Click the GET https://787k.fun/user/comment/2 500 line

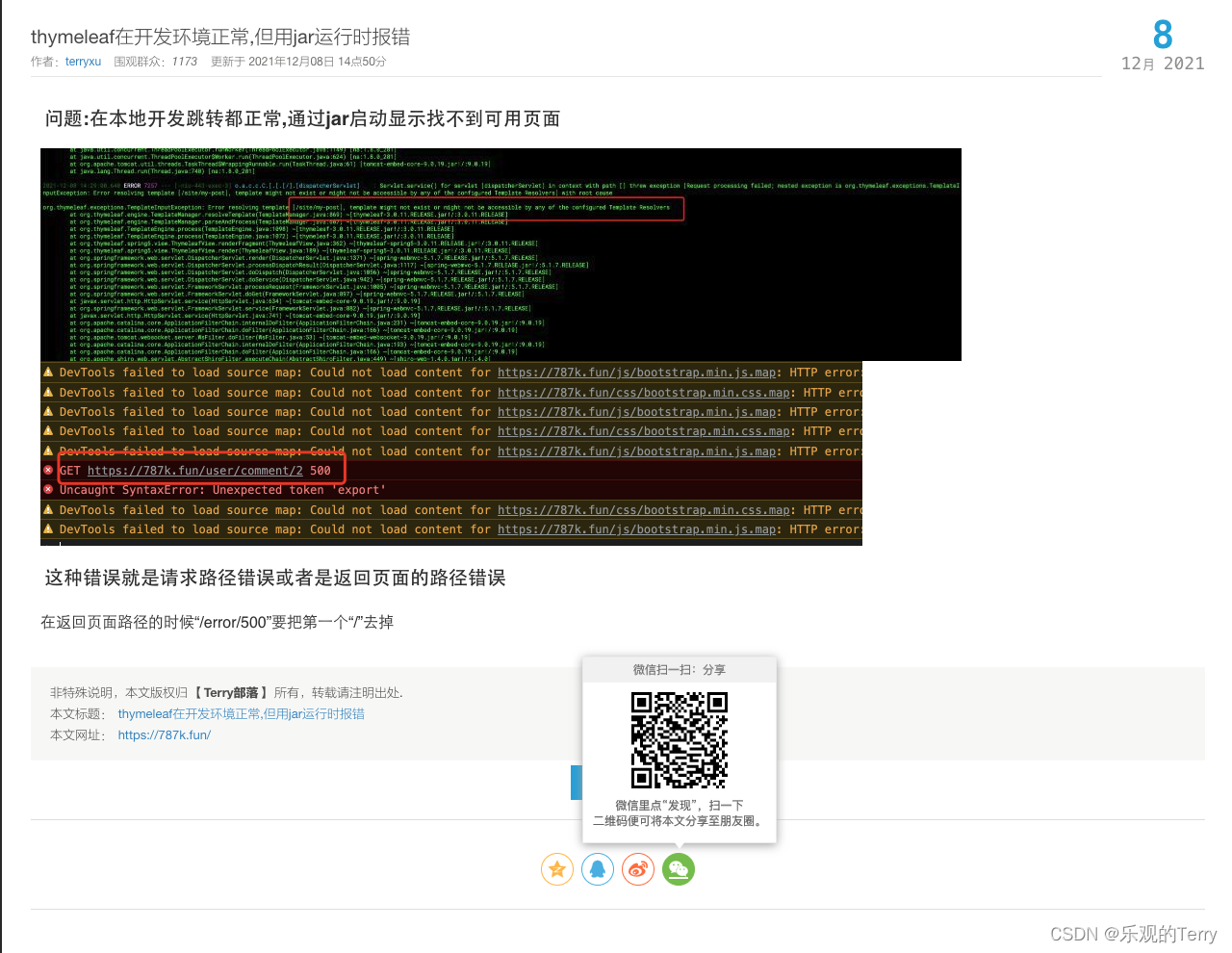click(195, 471)
